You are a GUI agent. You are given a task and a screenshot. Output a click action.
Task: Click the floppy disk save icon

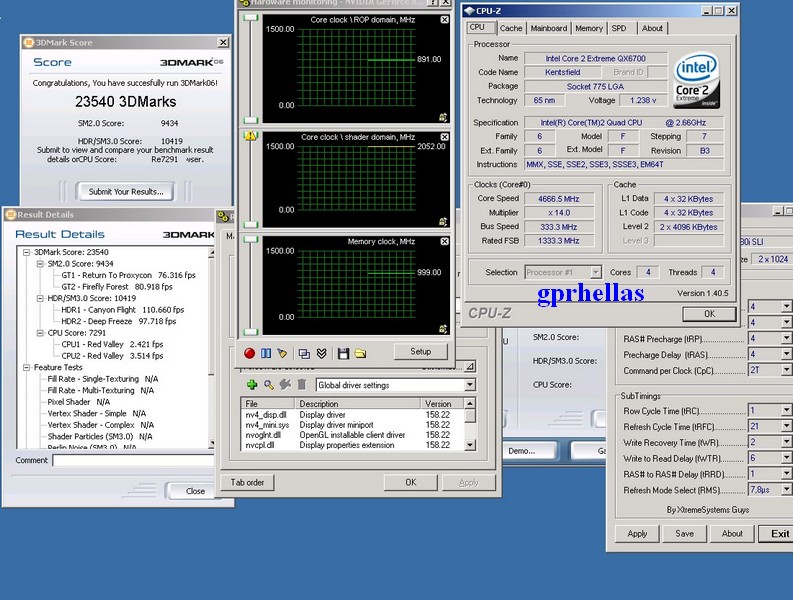pos(343,354)
